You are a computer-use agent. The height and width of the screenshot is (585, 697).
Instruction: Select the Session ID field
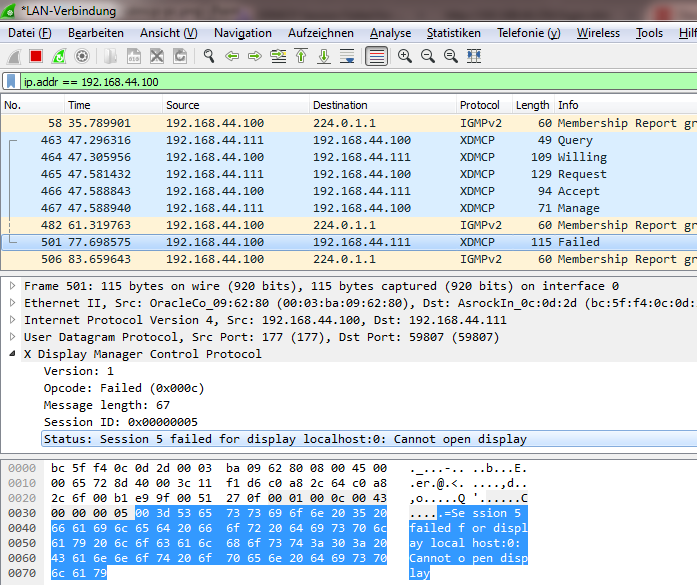pyautogui.click(x=120, y=422)
